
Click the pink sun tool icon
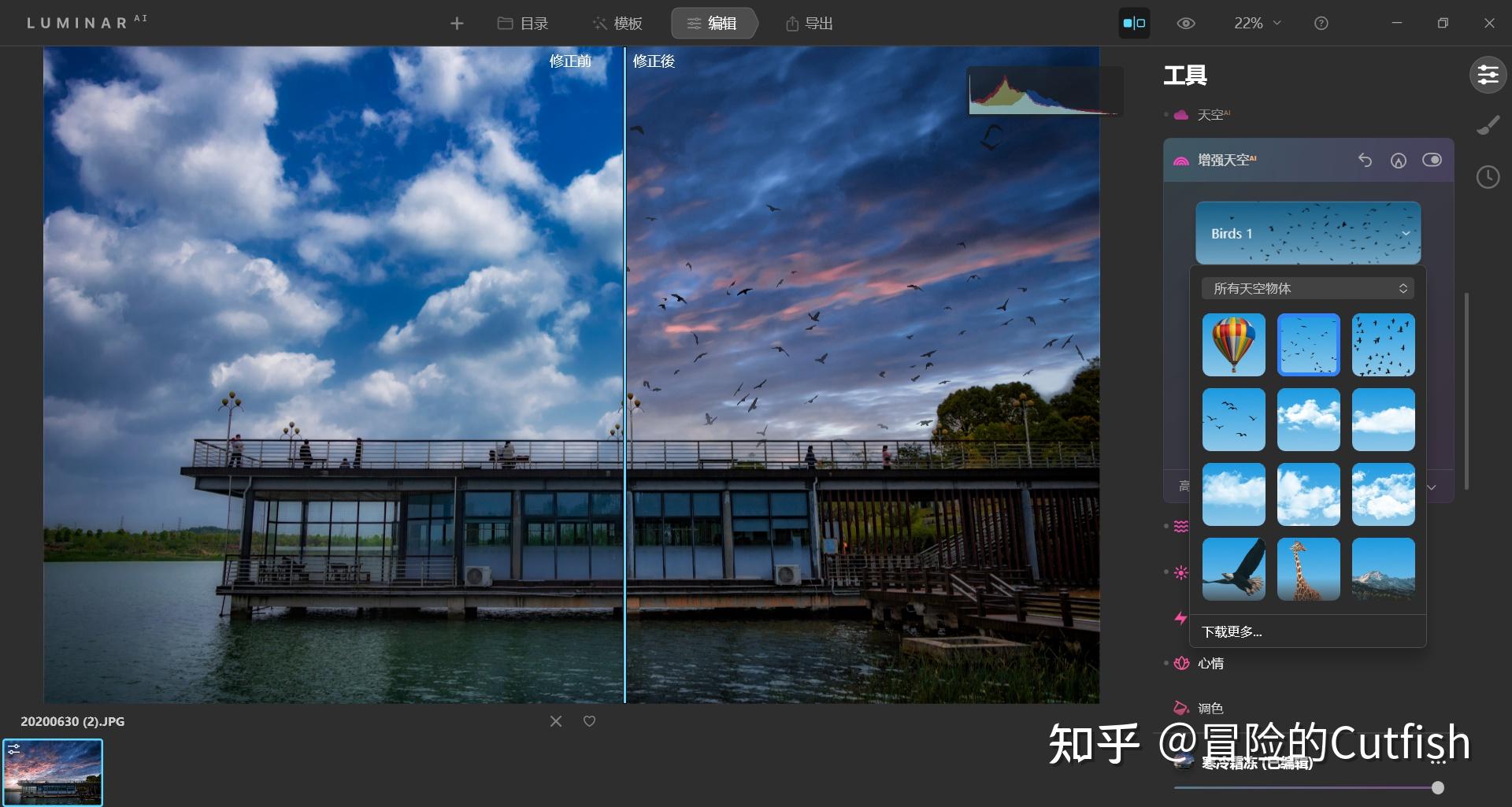pos(1180,572)
